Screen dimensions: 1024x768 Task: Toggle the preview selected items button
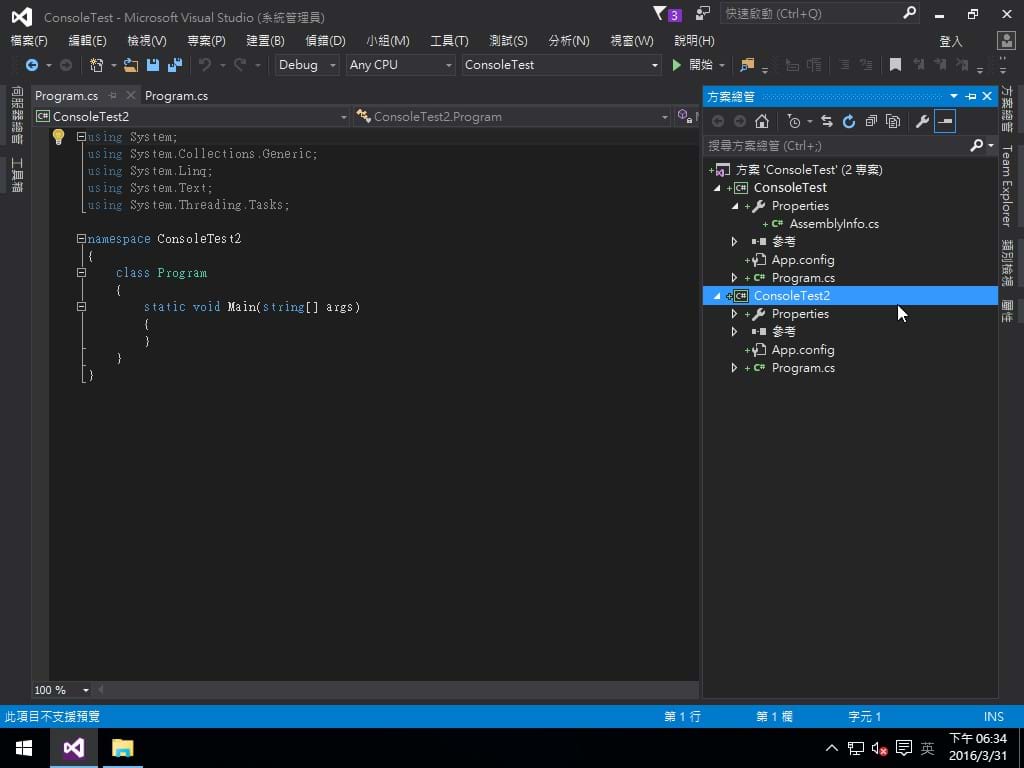click(x=945, y=121)
